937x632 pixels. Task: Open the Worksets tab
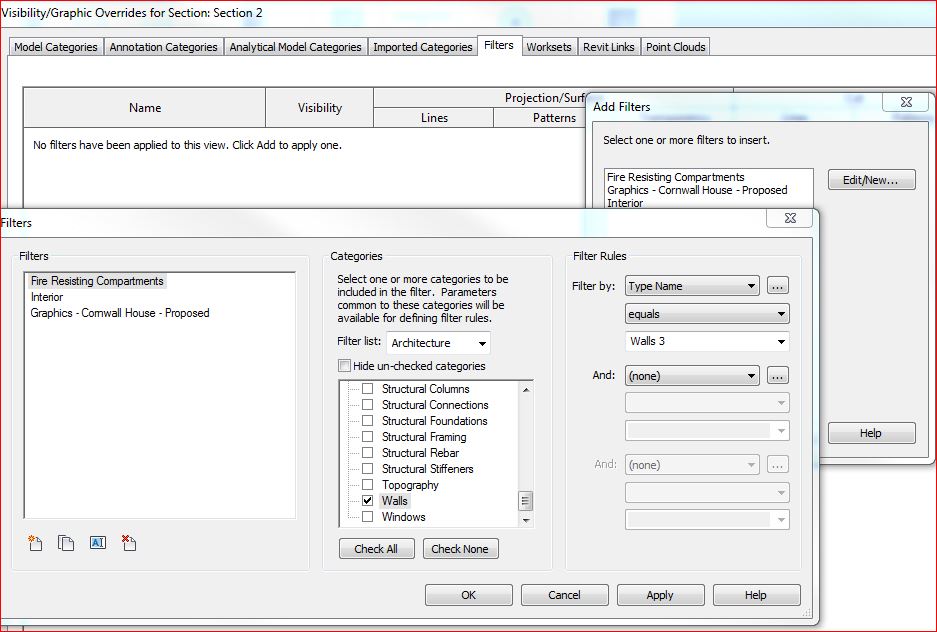(x=549, y=46)
